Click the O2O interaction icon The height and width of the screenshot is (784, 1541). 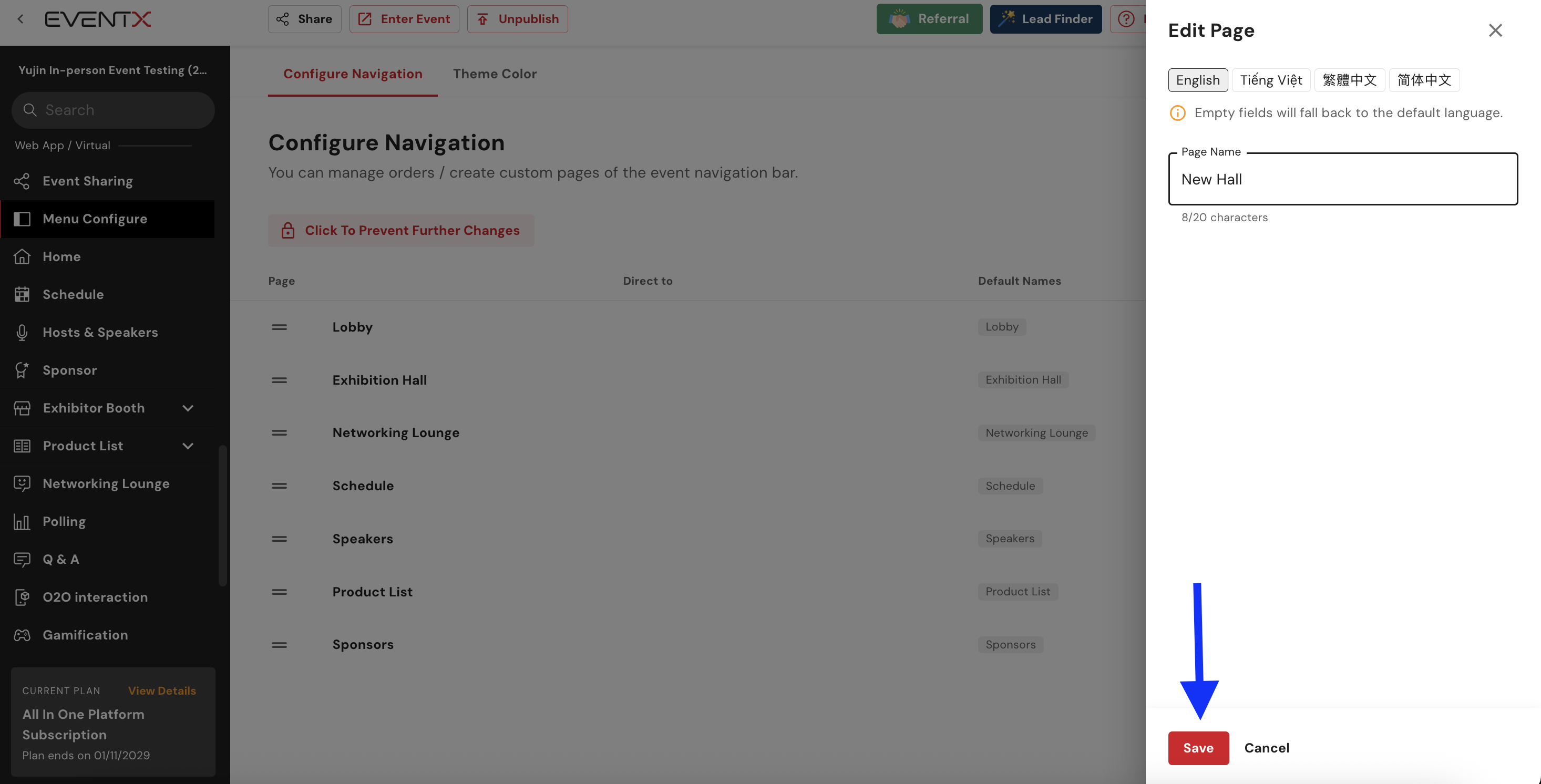coord(22,597)
